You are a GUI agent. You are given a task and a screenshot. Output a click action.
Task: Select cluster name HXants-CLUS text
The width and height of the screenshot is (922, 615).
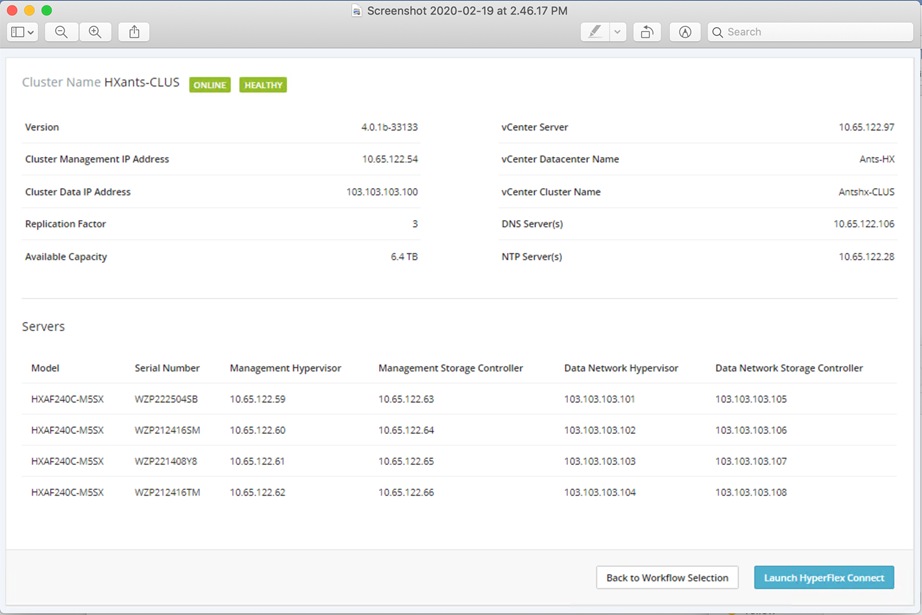coord(142,82)
